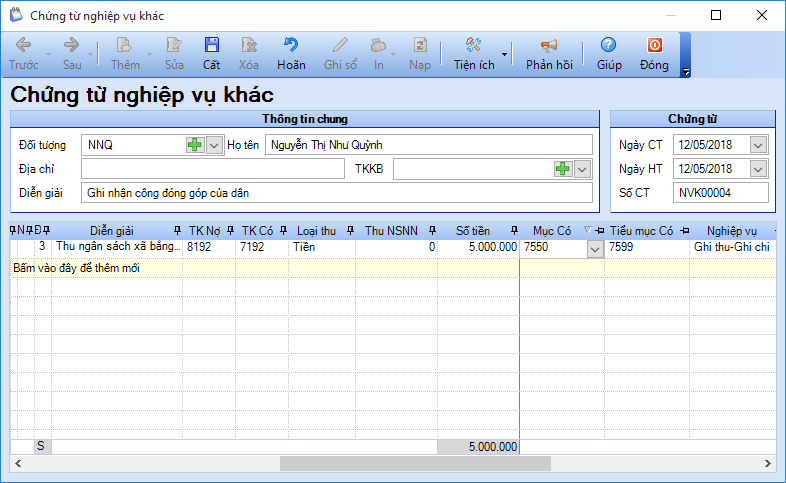Click the Xóa (delete) toolbar icon
786x483 pixels.
point(249,54)
